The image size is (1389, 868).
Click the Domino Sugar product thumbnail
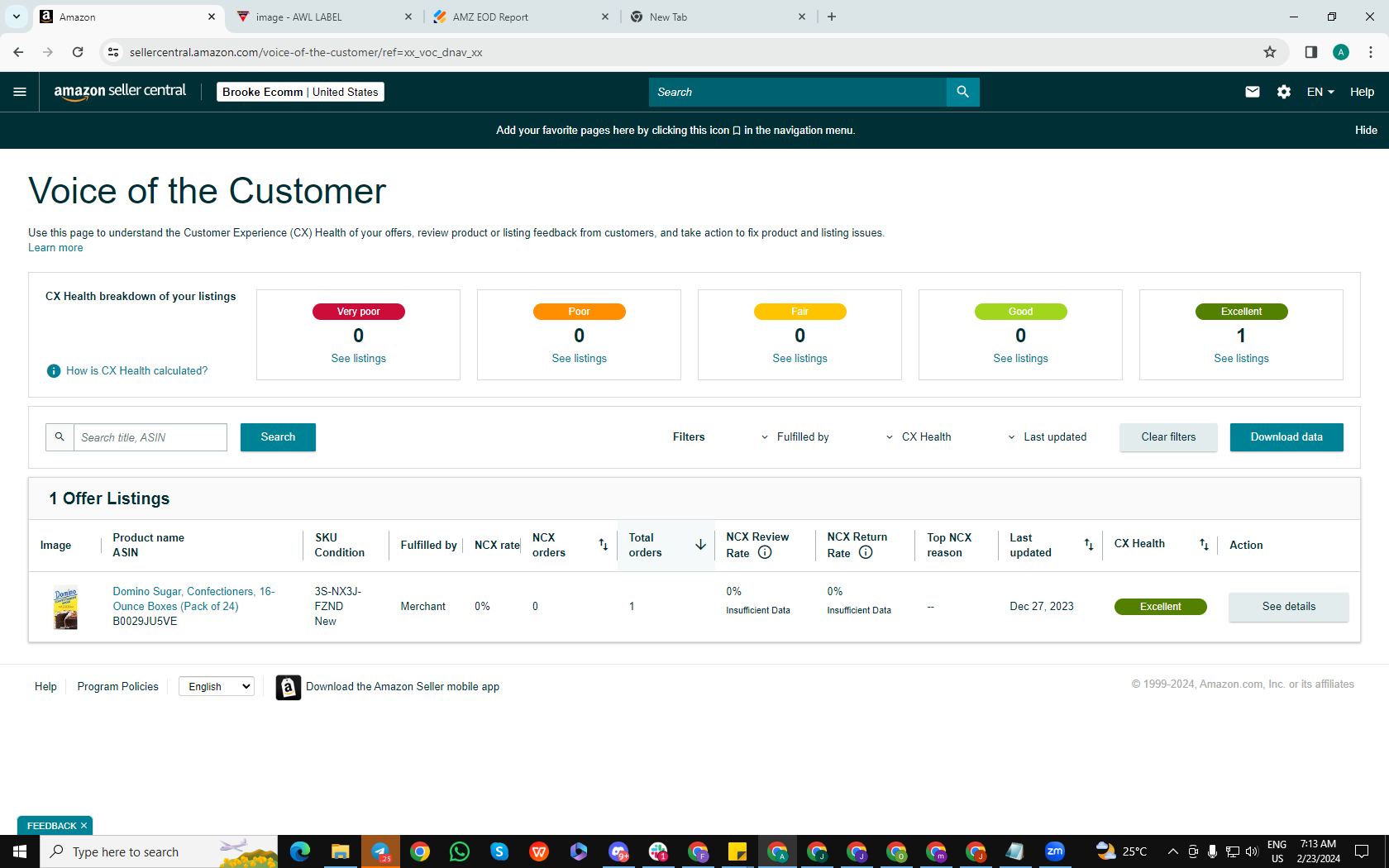65,607
